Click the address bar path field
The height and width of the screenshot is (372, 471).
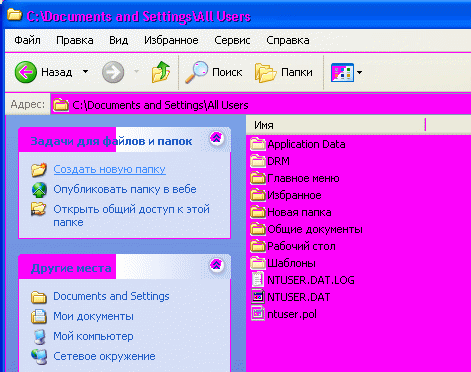[261, 105]
